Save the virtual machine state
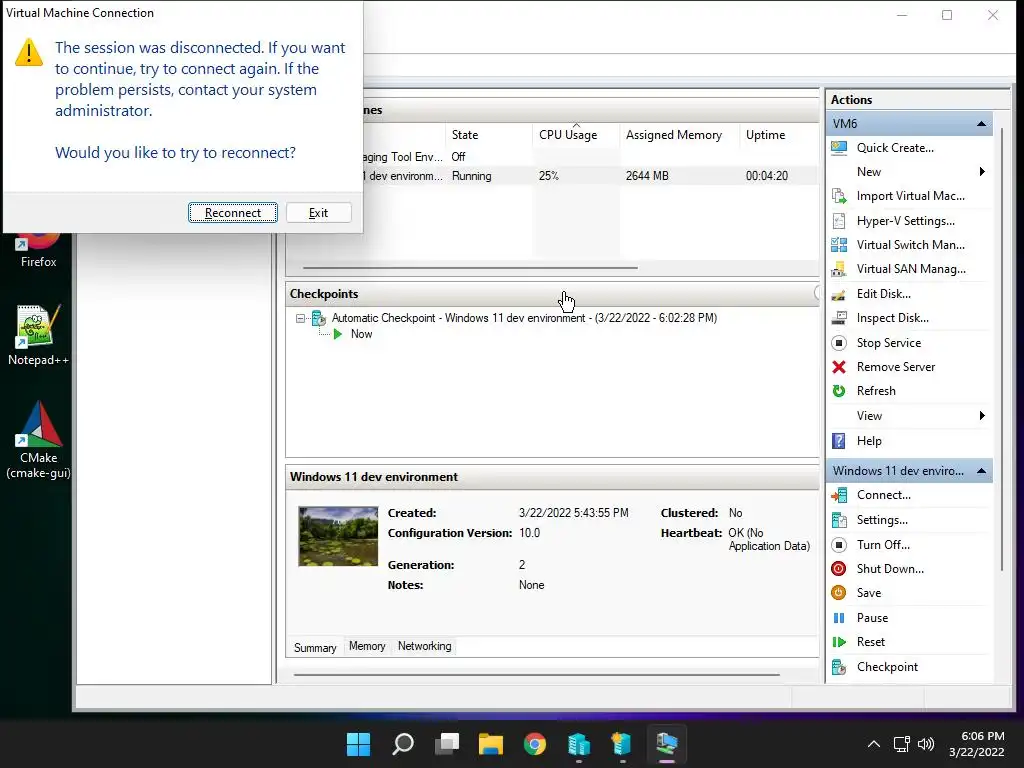 click(869, 593)
